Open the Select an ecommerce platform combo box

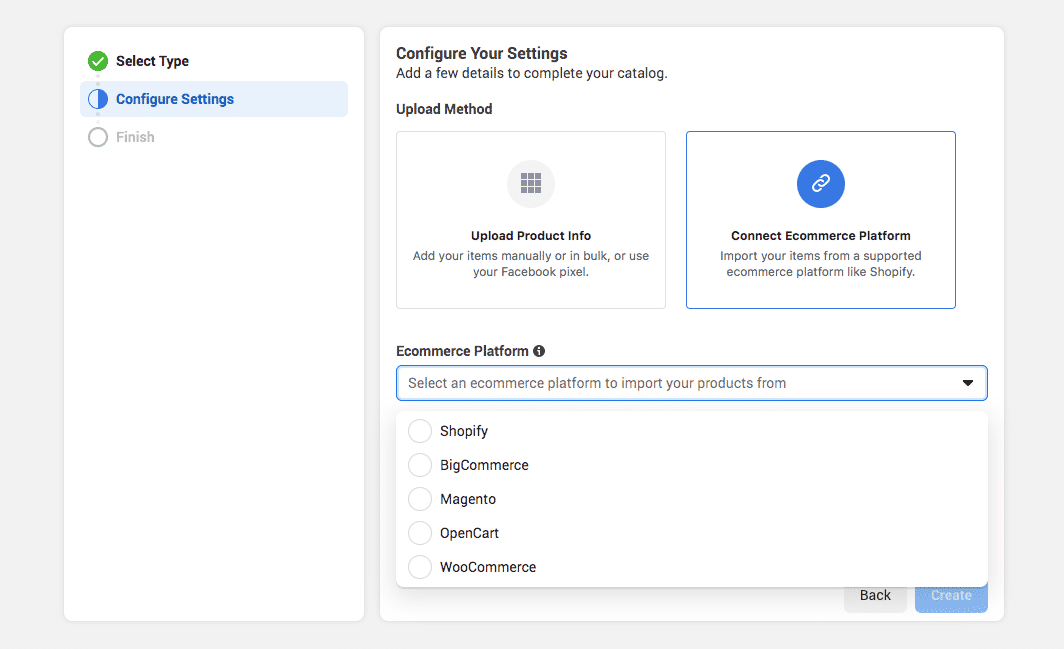point(680,383)
